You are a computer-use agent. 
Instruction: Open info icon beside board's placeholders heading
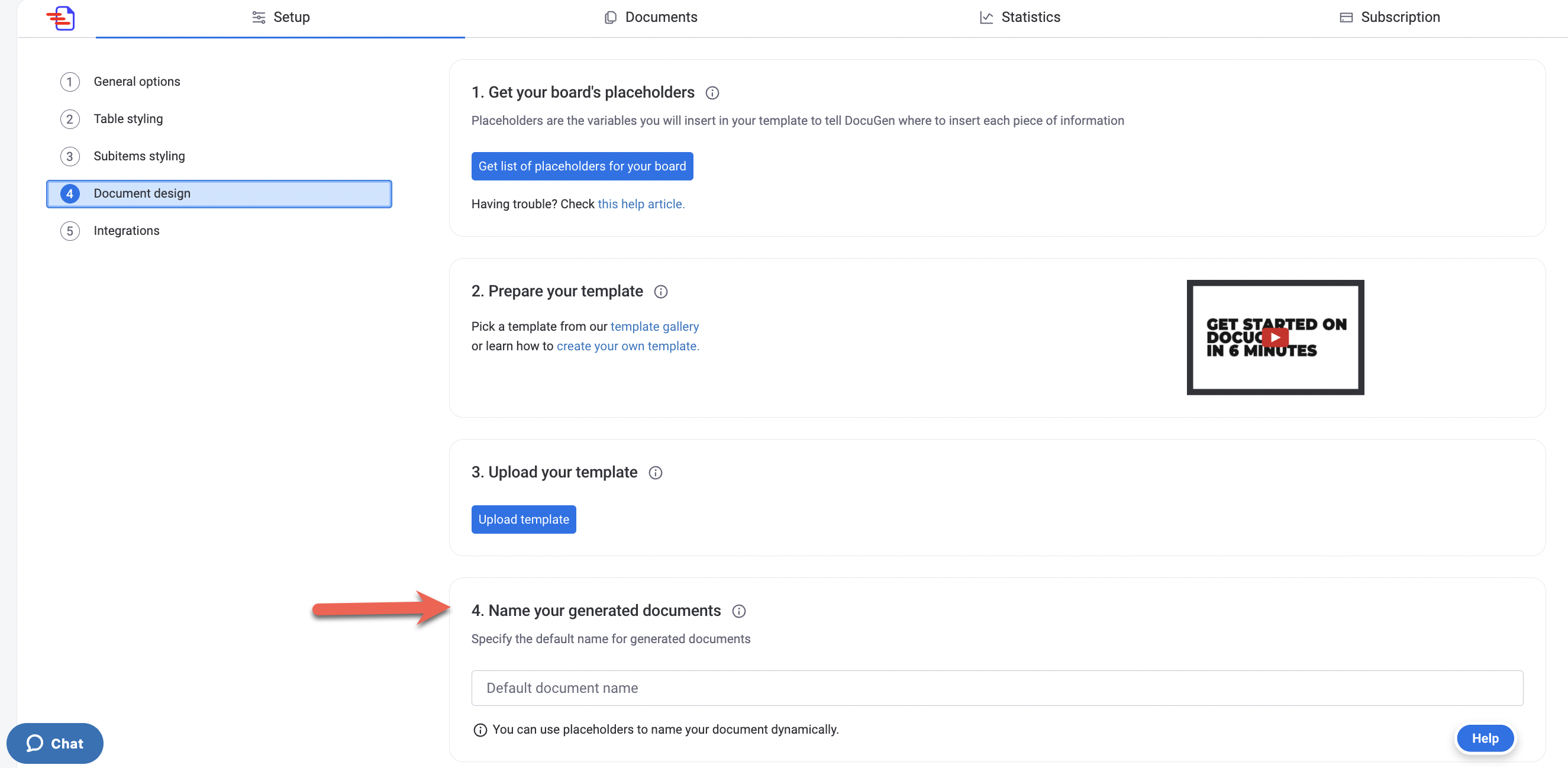pos(712,92)
